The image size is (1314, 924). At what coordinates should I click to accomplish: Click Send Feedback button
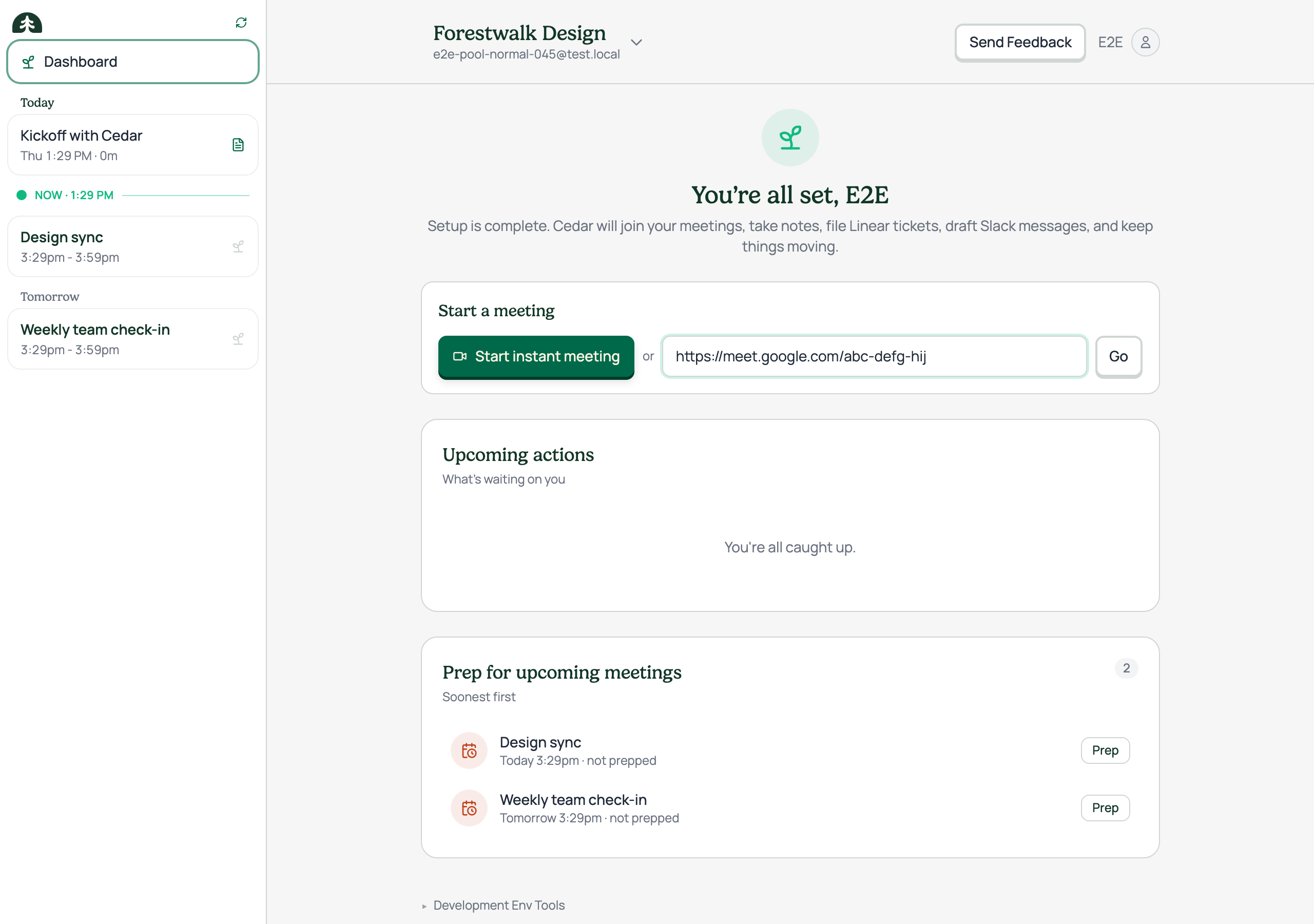1020,43
